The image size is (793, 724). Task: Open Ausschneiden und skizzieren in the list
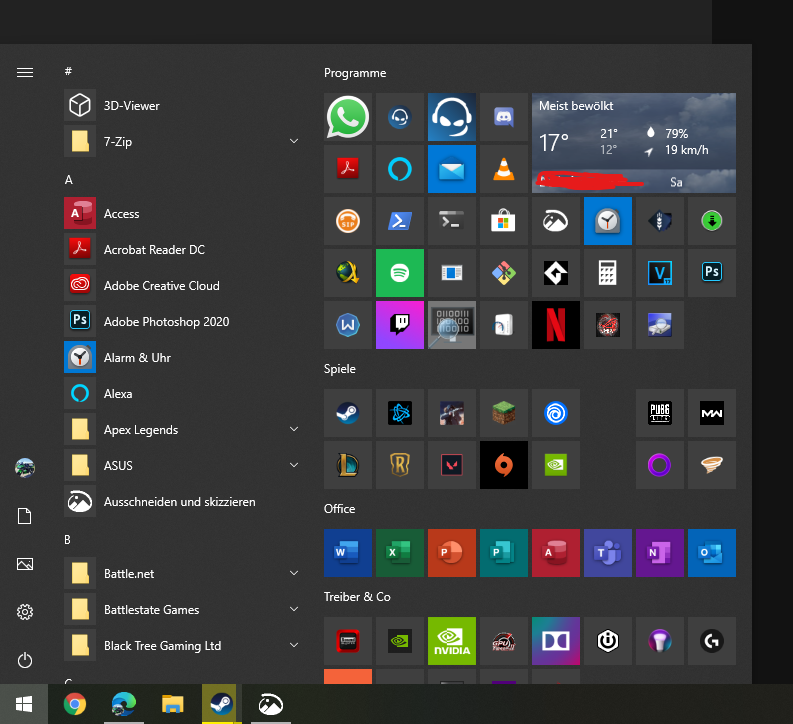(x=183, y=502)
